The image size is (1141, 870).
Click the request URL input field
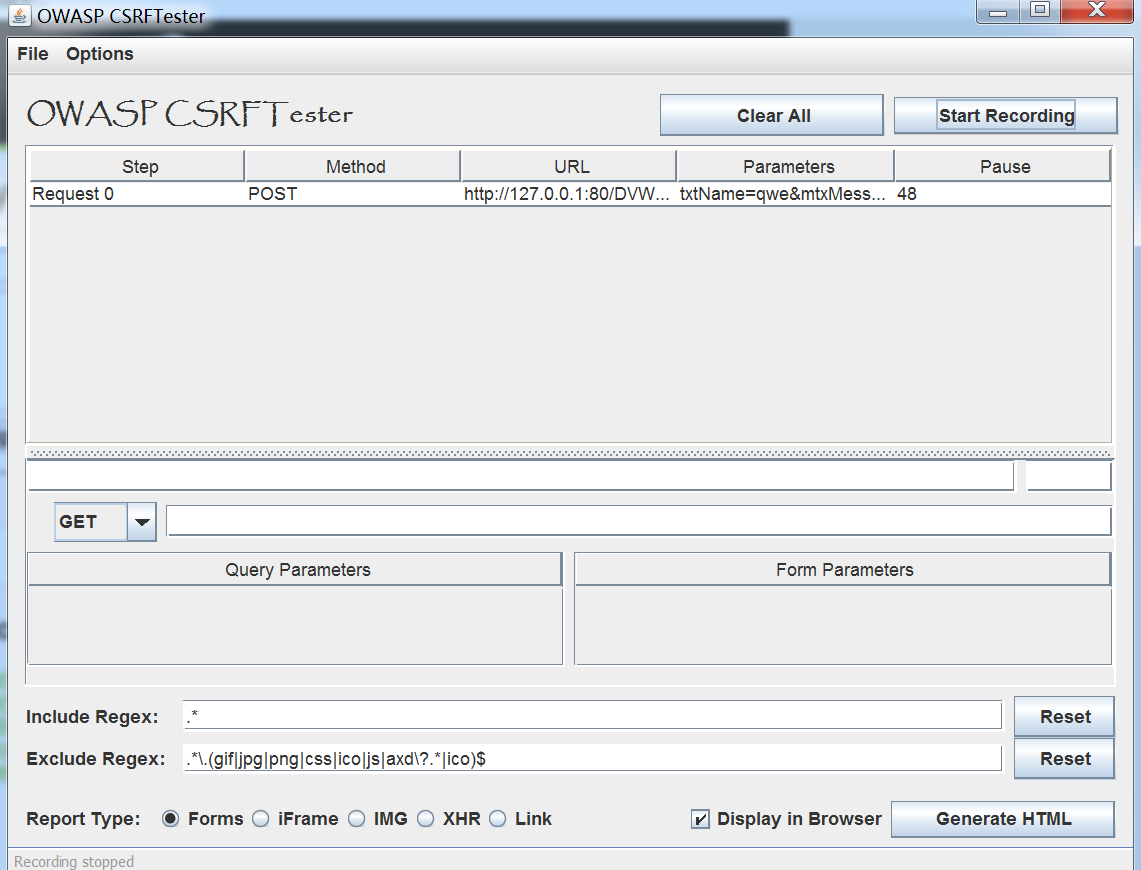coord(639,521)
